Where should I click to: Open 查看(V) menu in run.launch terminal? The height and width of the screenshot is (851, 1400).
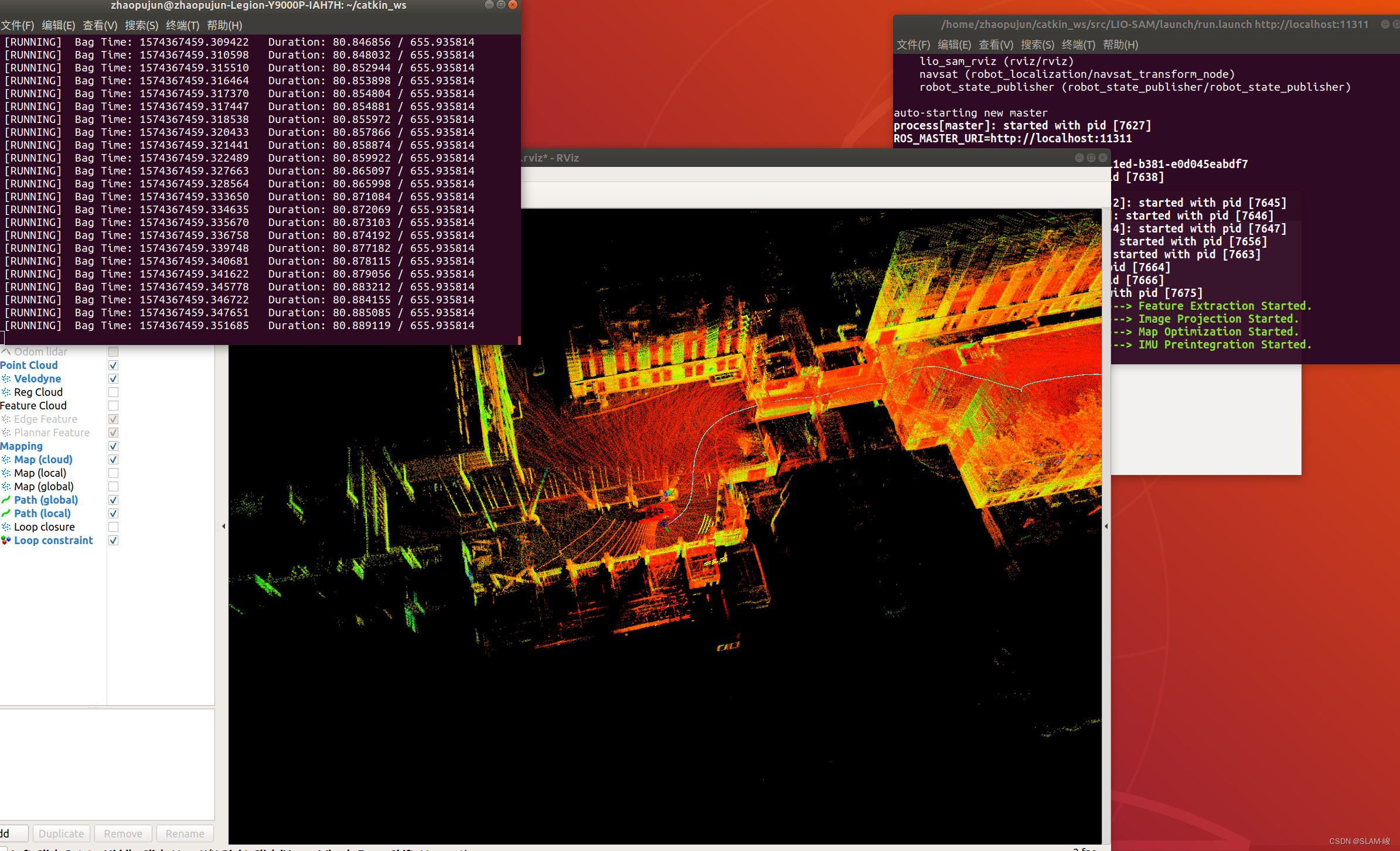click(996, 45)
